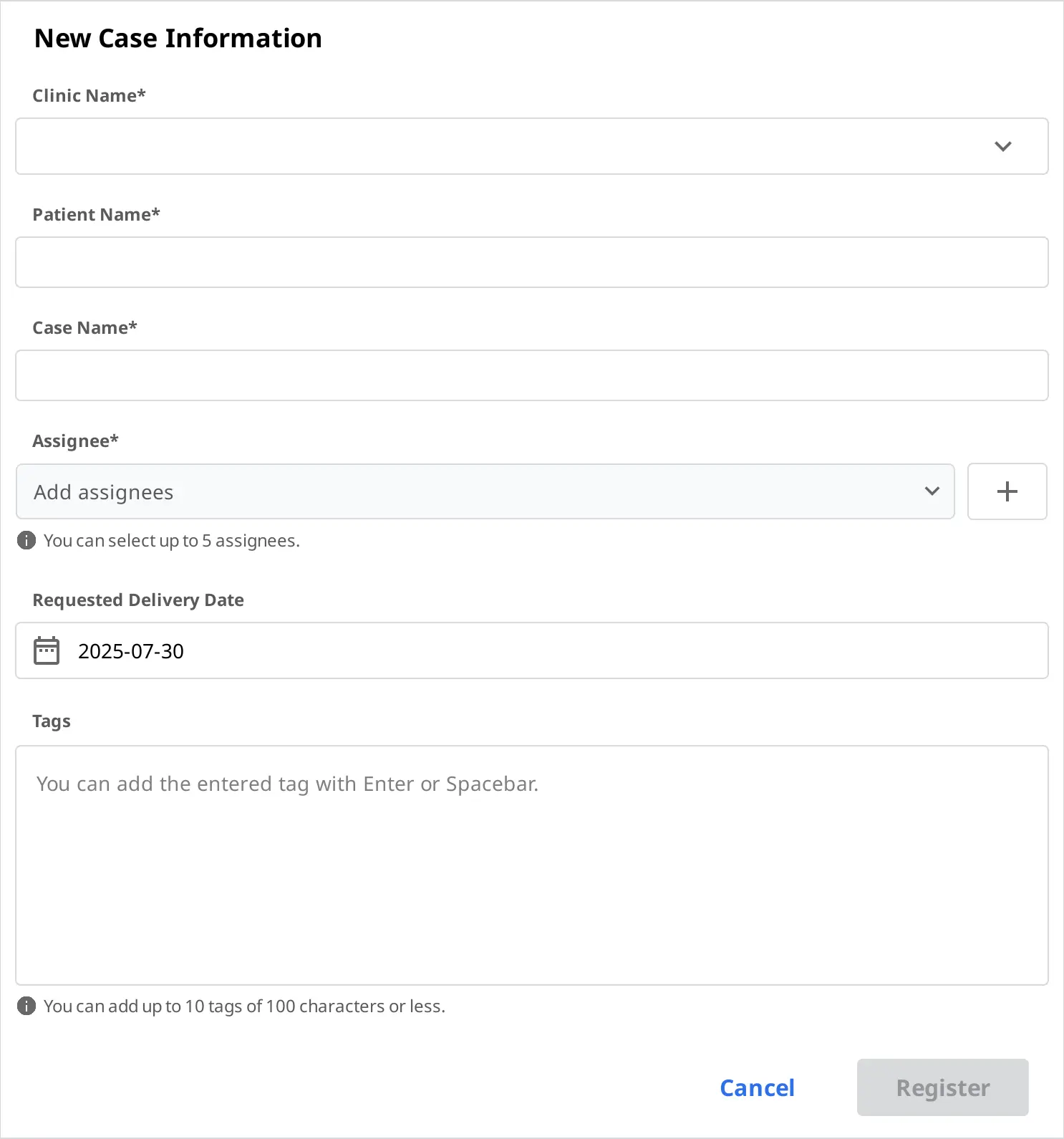Open the Add assignees chevron arrow
The width and height of the screenshot is (1064, 1139).
[932, 491]
